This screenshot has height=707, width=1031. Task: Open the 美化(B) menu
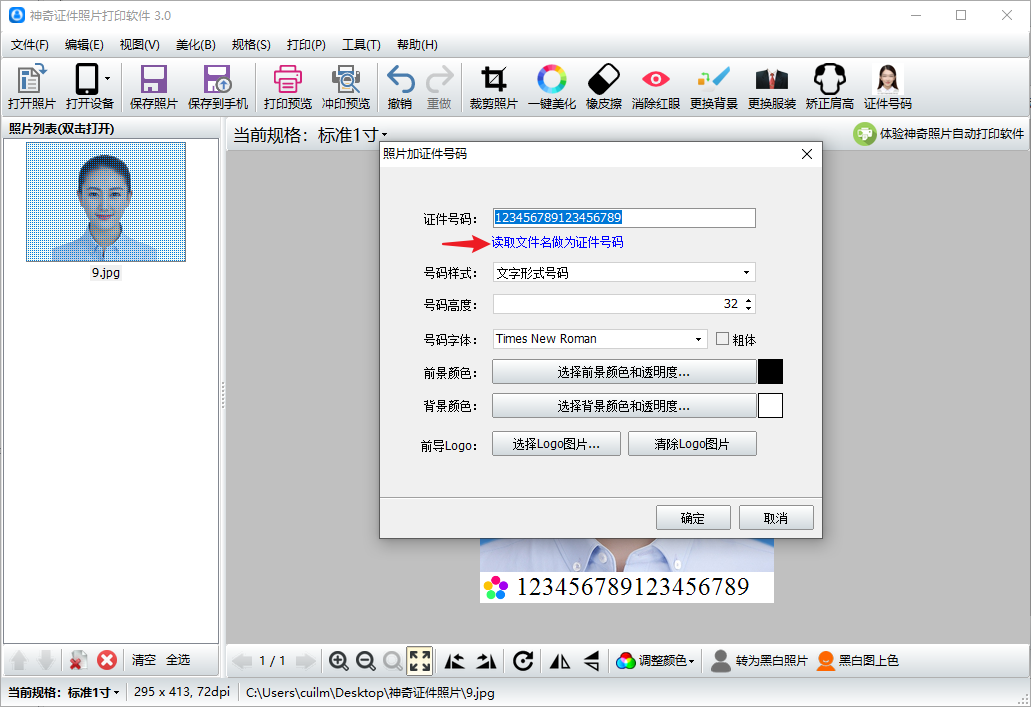click(195, 45)
